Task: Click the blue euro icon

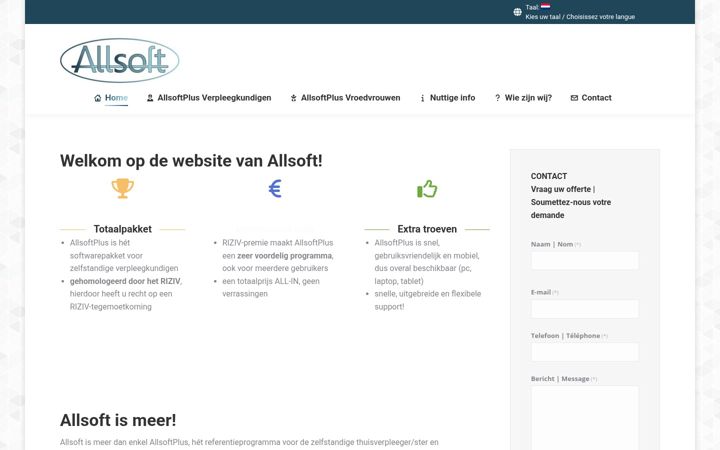Action: 275,189
